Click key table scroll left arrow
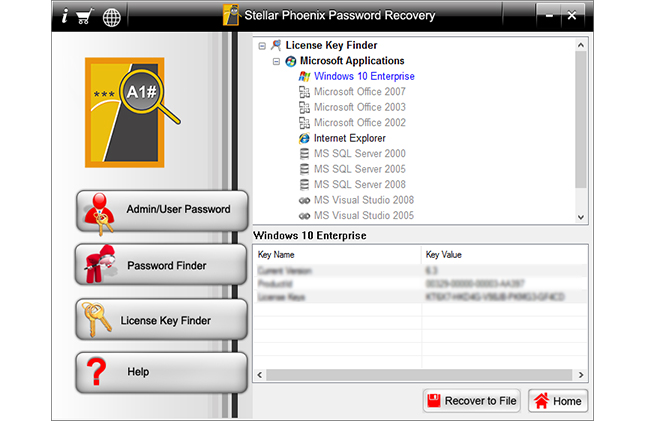Screen dimensions: 645x421 point(260,375)
